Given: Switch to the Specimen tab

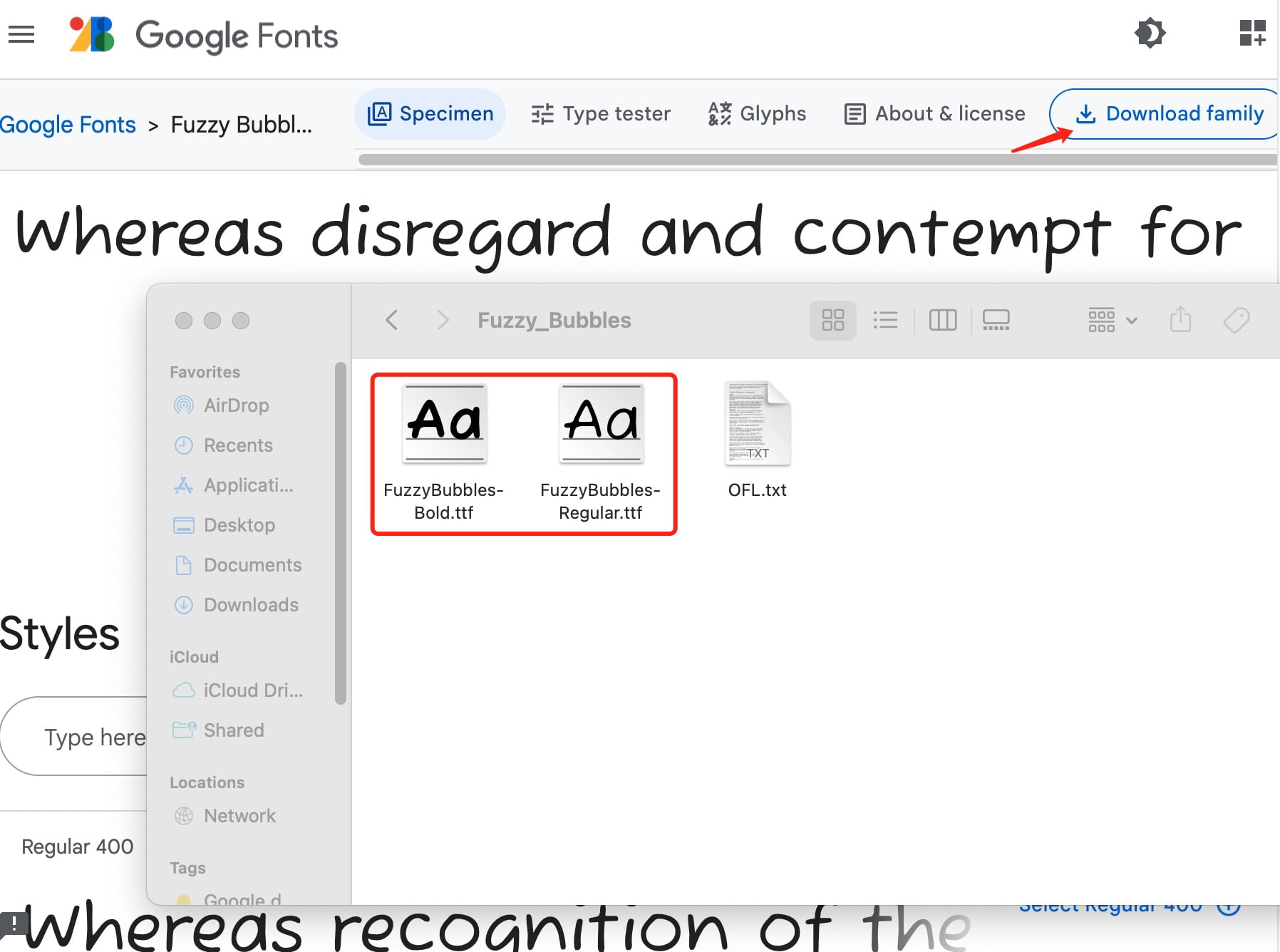Looking at the screenshot, I should 430,113.
